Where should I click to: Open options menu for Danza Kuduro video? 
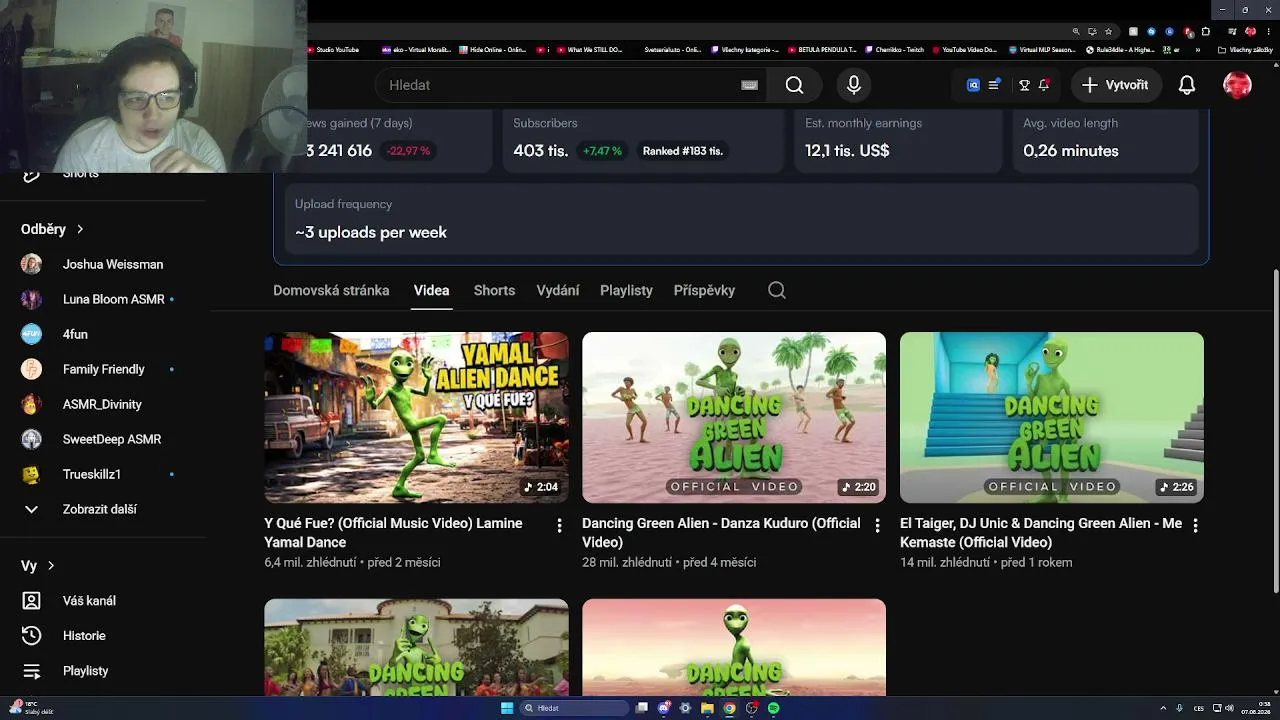tap(877, 525)
